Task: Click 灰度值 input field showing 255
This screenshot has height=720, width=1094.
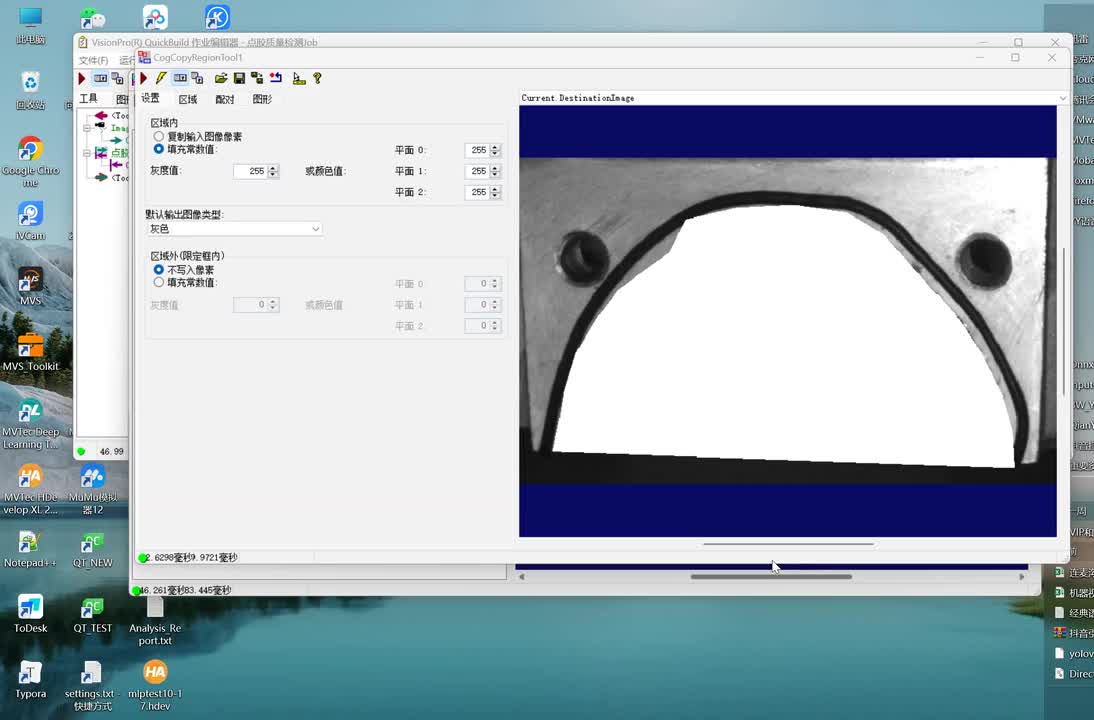Action: point(250,171)
